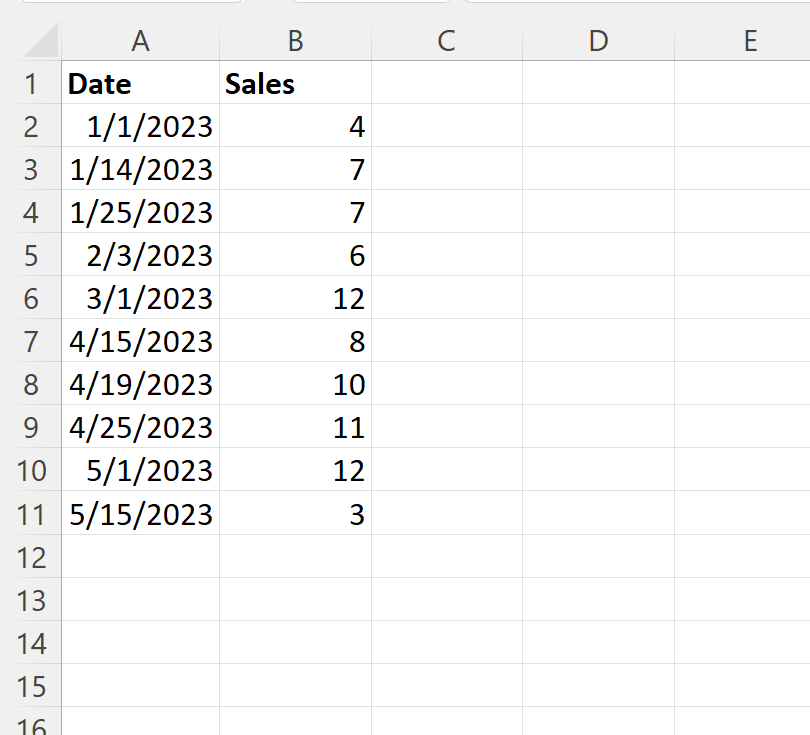Select row 6 header

pyautogui.click(x=31, y=298)
